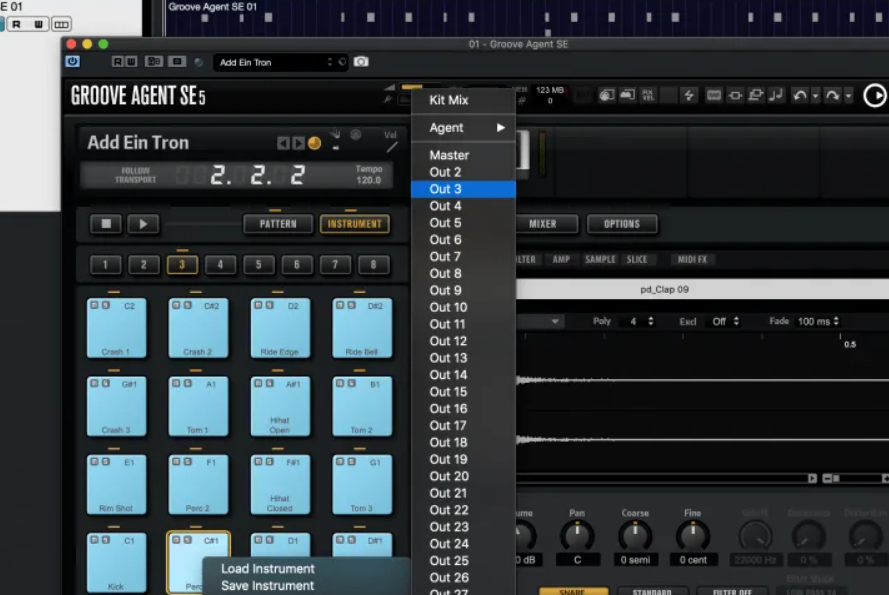Toggle mute on the Tom 3 pad

[340, 462]
